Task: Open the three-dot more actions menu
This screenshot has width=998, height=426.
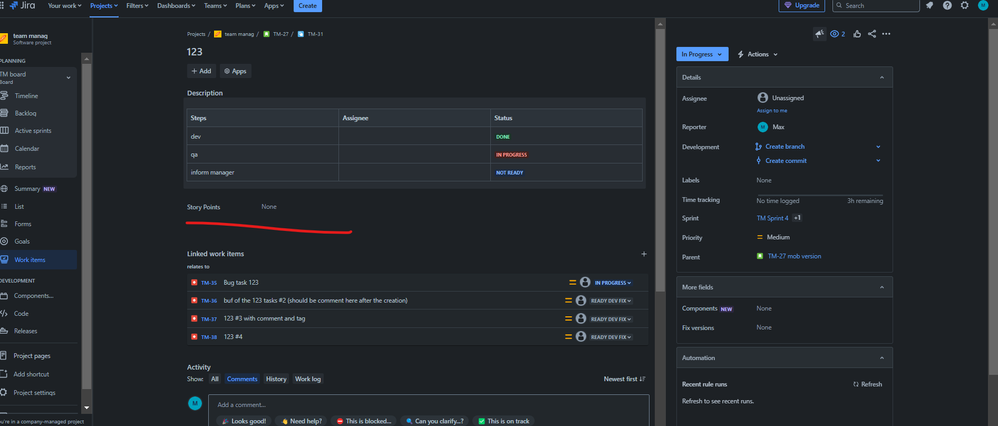Action: [886, 34]
